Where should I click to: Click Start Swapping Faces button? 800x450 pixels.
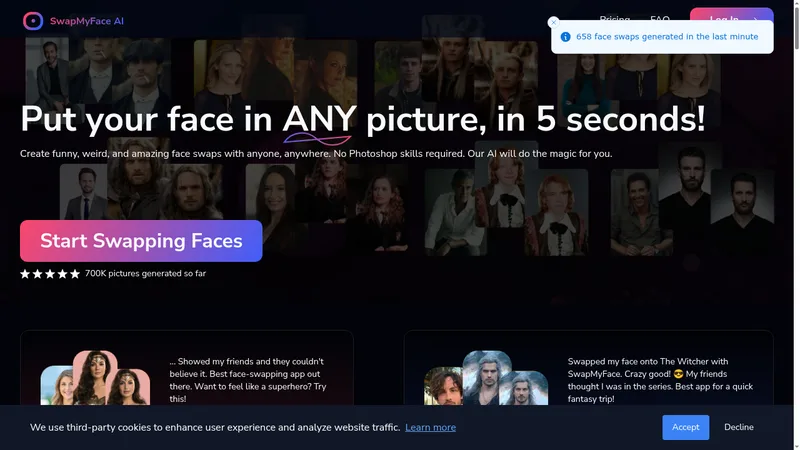point(141,241)
